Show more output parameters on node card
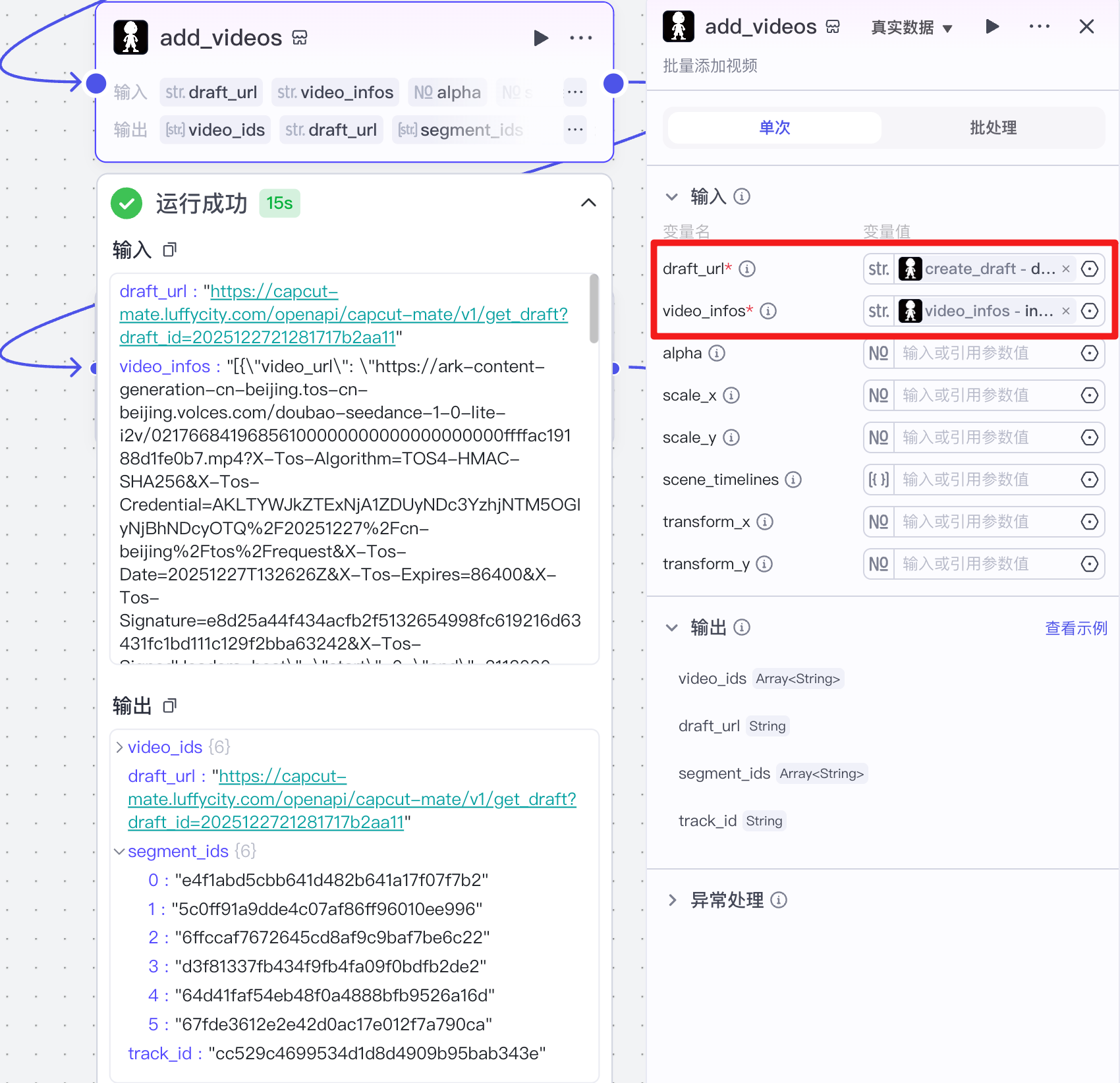This screenshot has width=1120, height=1083. (x=575, y=130)
